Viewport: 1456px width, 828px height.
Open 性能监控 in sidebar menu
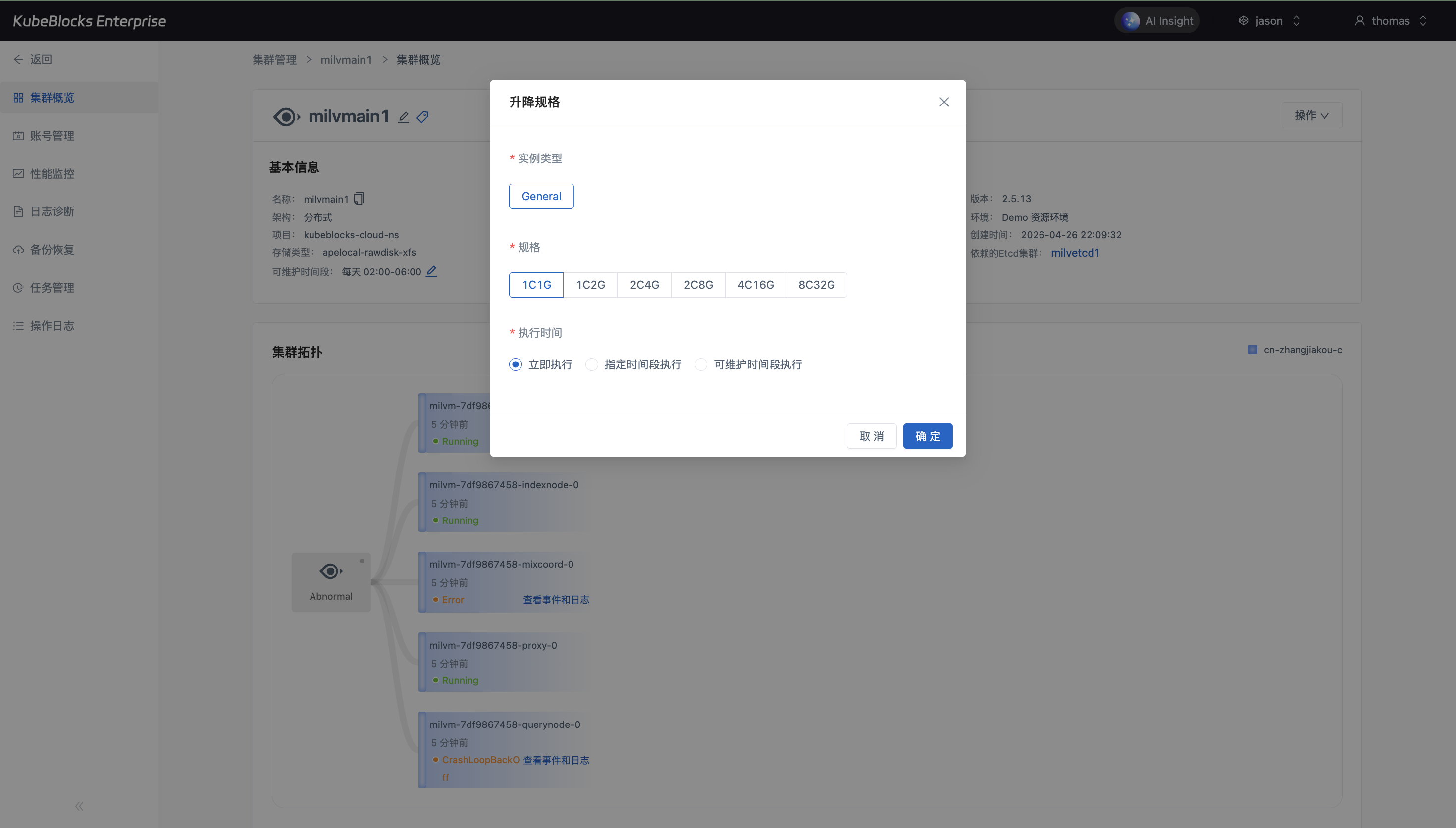(52, 173)
